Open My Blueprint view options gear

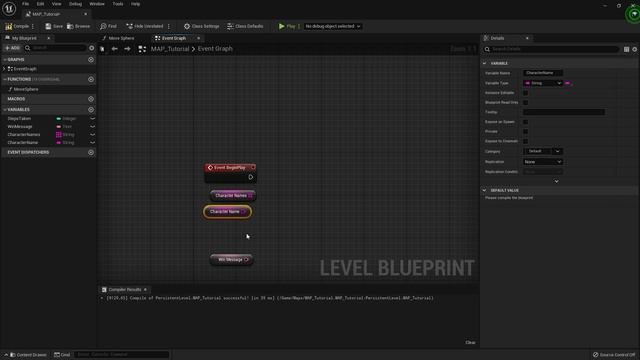(91, 48)
